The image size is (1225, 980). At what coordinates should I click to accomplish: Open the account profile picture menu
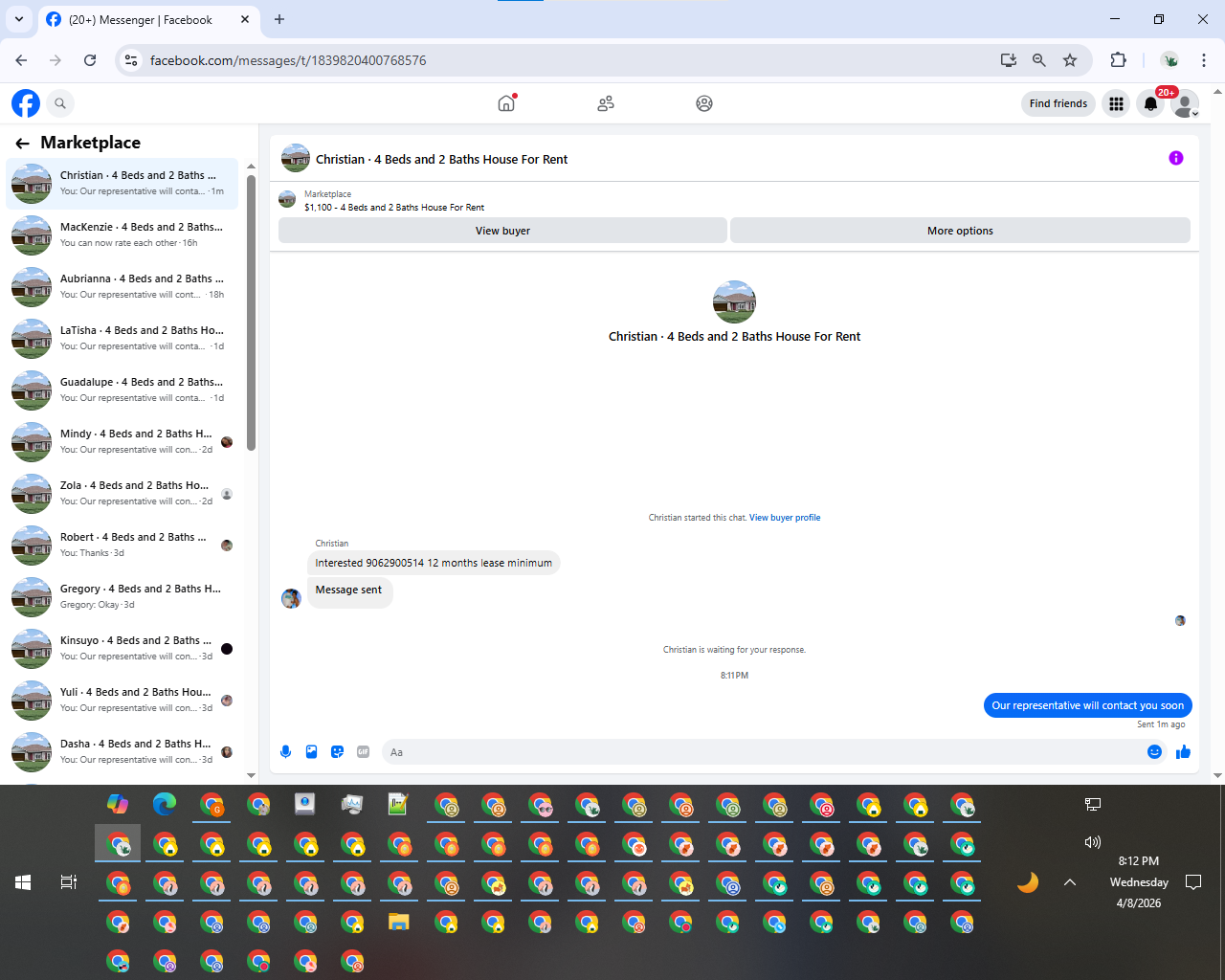pos(1185,103)
